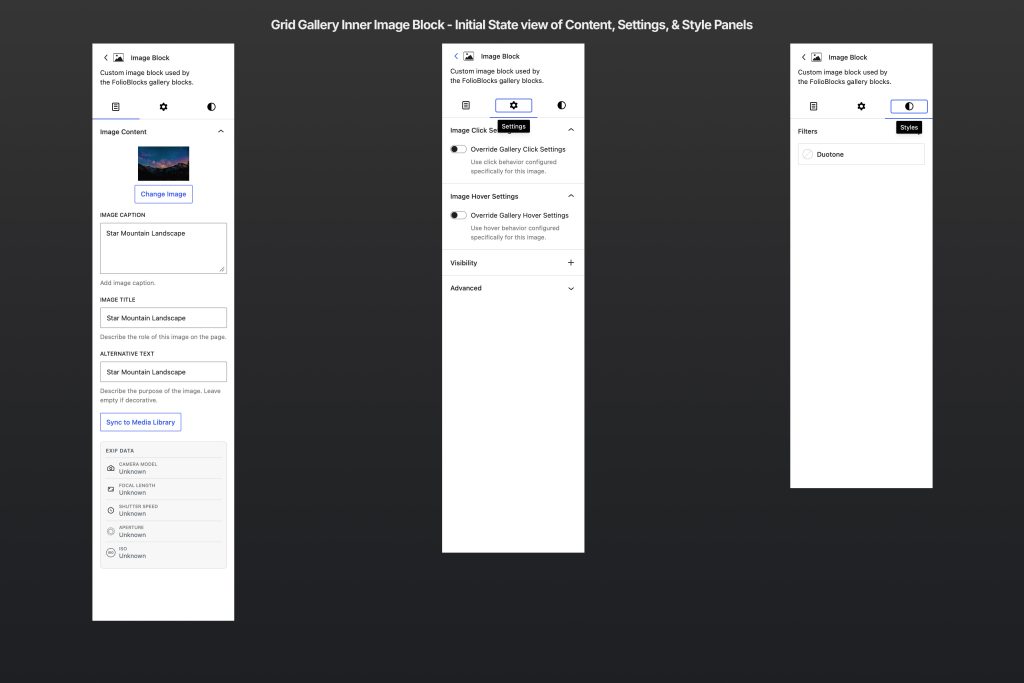Click the Image Content heading text
This screenshot has width=1024, height=683.
[123, 131]
